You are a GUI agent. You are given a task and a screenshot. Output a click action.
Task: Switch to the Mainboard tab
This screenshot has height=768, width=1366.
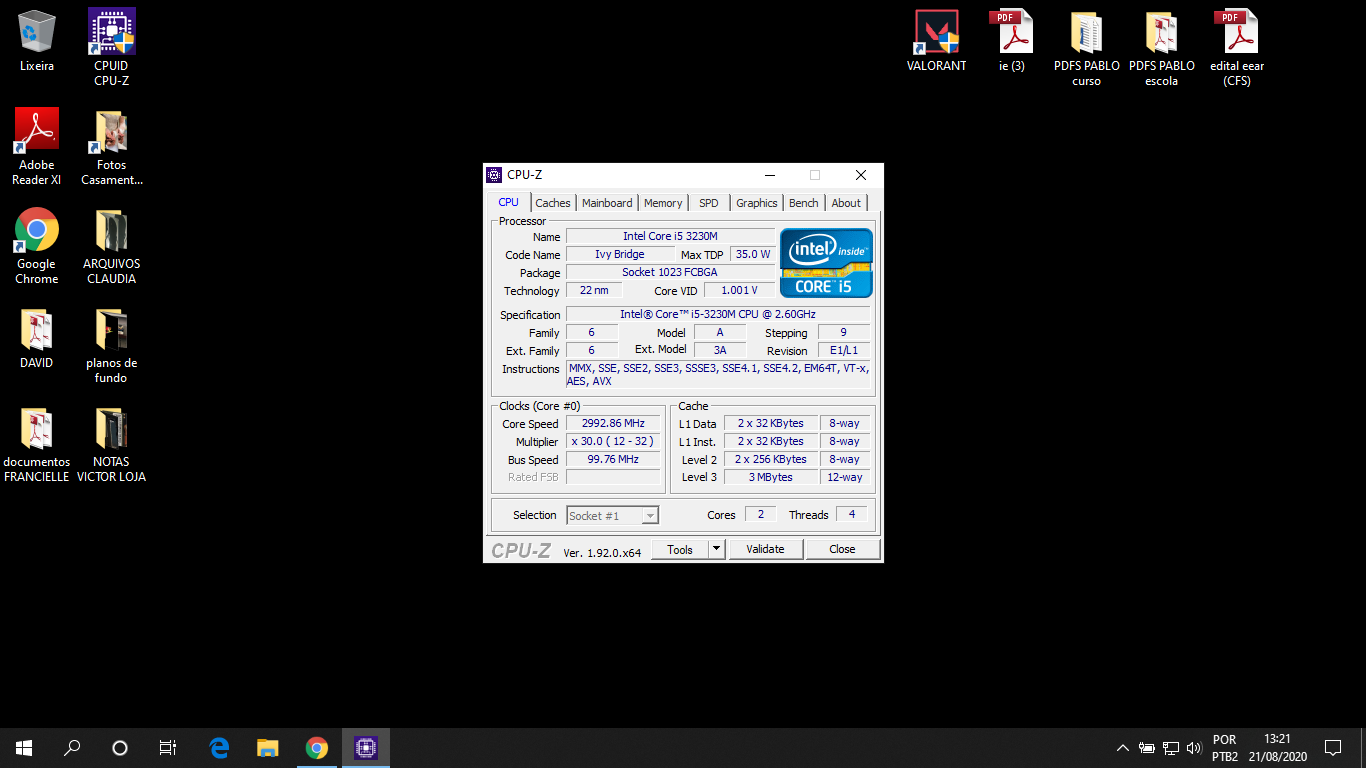(x=607, y=203)
